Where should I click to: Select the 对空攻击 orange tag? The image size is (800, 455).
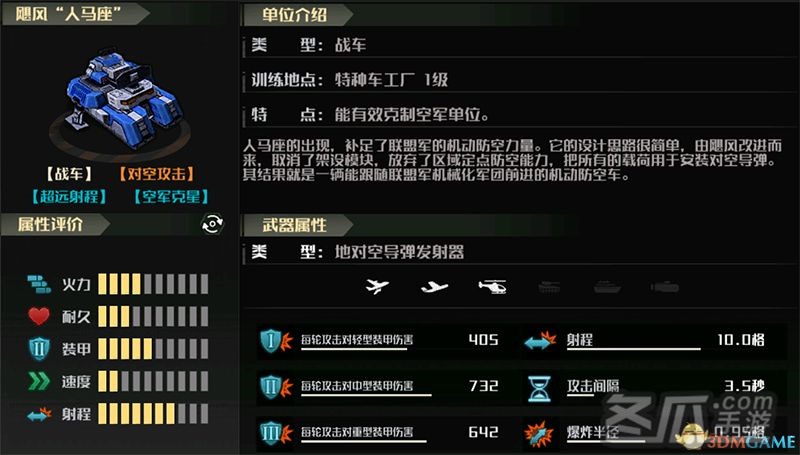tap(157, 174)
